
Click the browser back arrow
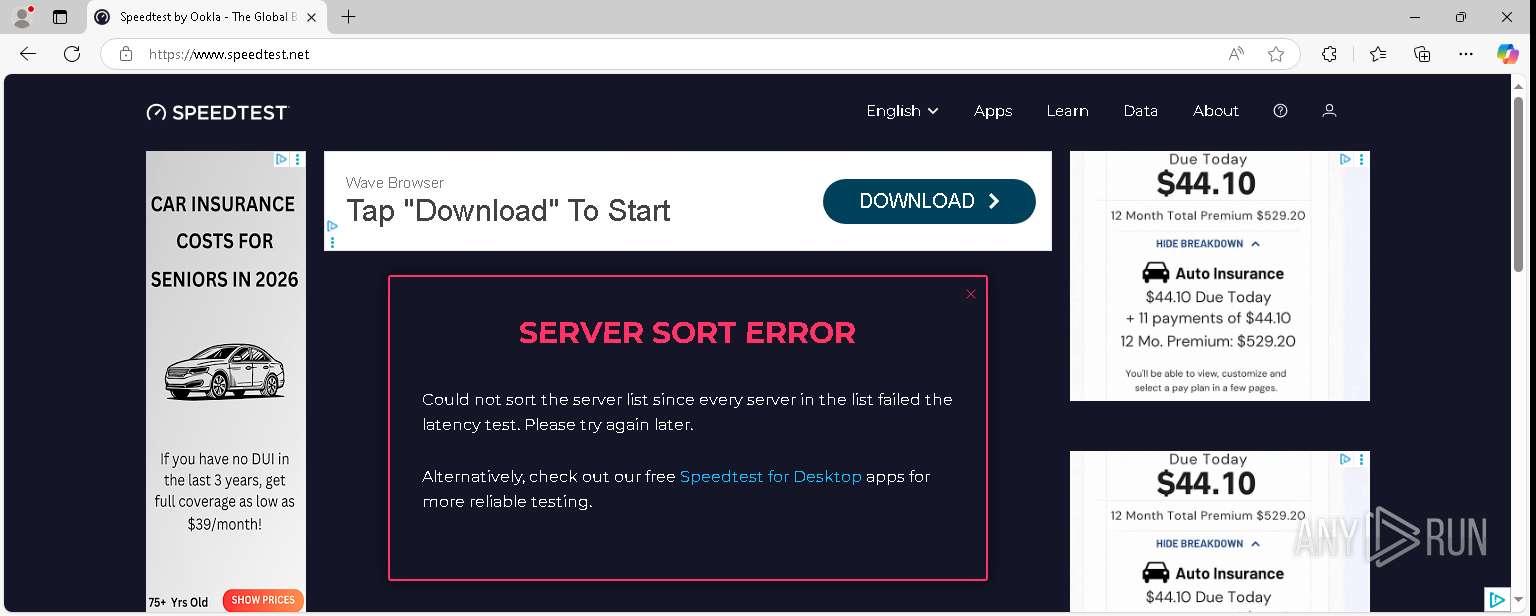28,54
